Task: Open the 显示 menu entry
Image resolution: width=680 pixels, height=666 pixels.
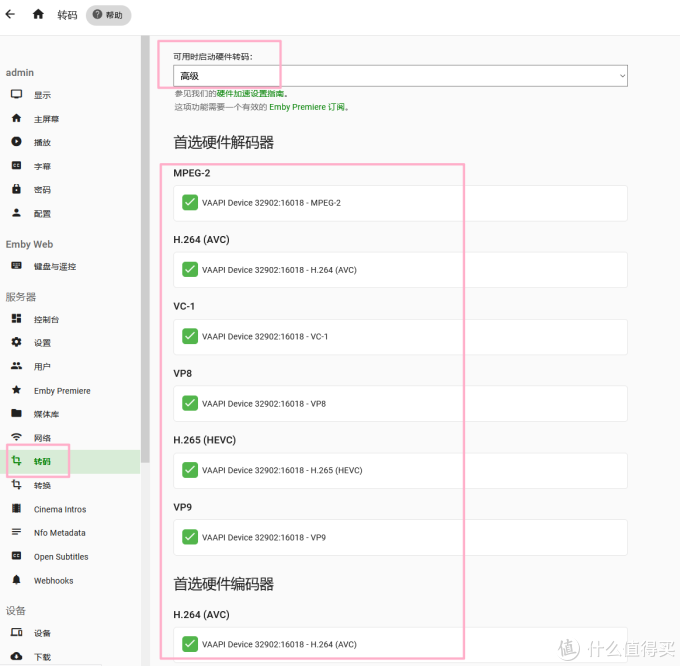Action: pyautogui.click(x=70, y=95)
